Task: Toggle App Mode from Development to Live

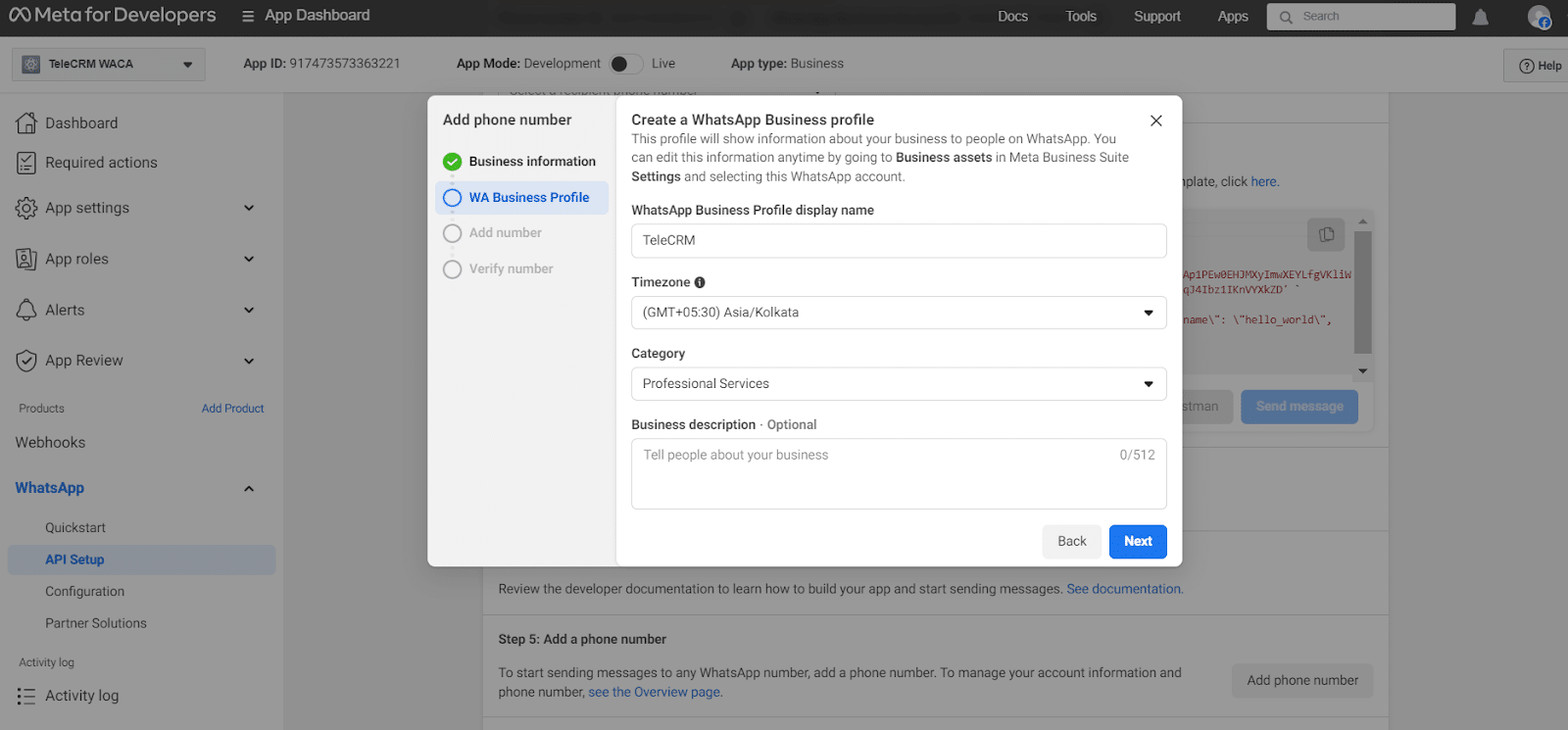Action: coord(626,64)
